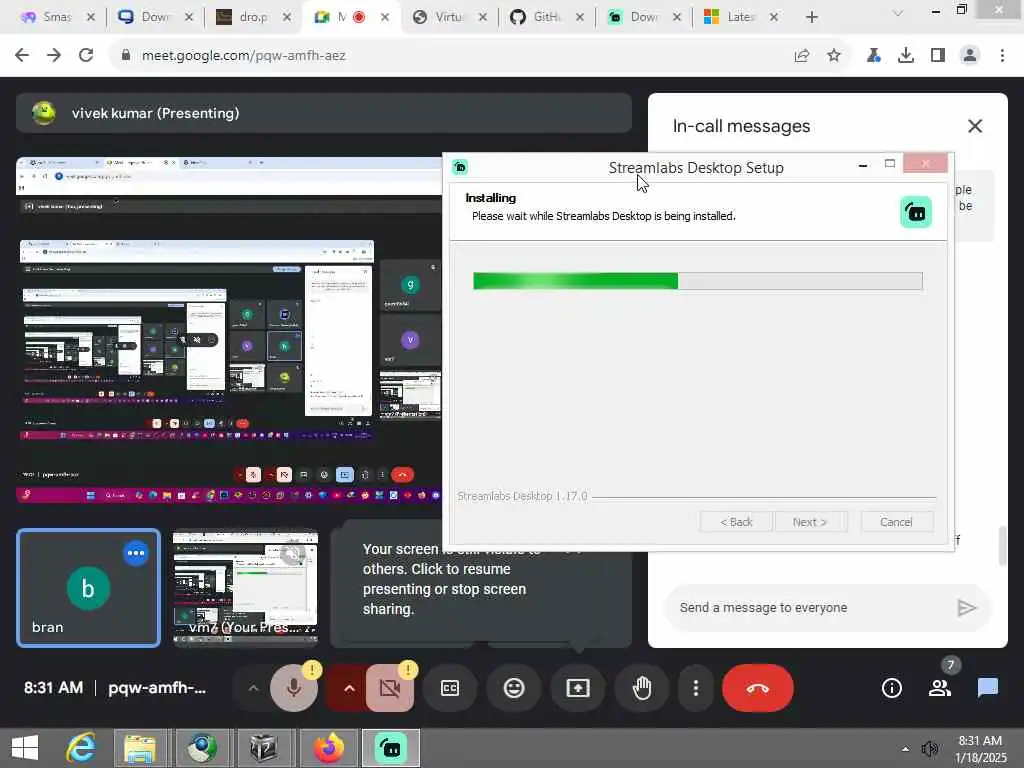Click the send message arrow icon
1024x768 pixels.
click(967, 608)
